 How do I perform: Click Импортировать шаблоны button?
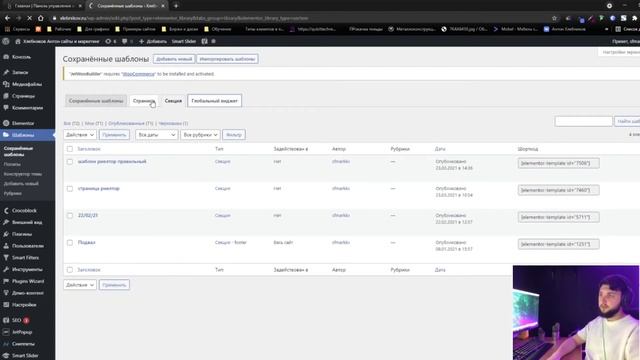227,59
